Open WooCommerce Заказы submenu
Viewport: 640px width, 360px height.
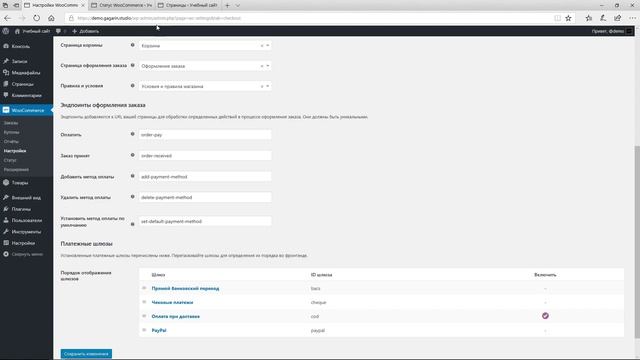pyautogui.click(x=11, y=123)
